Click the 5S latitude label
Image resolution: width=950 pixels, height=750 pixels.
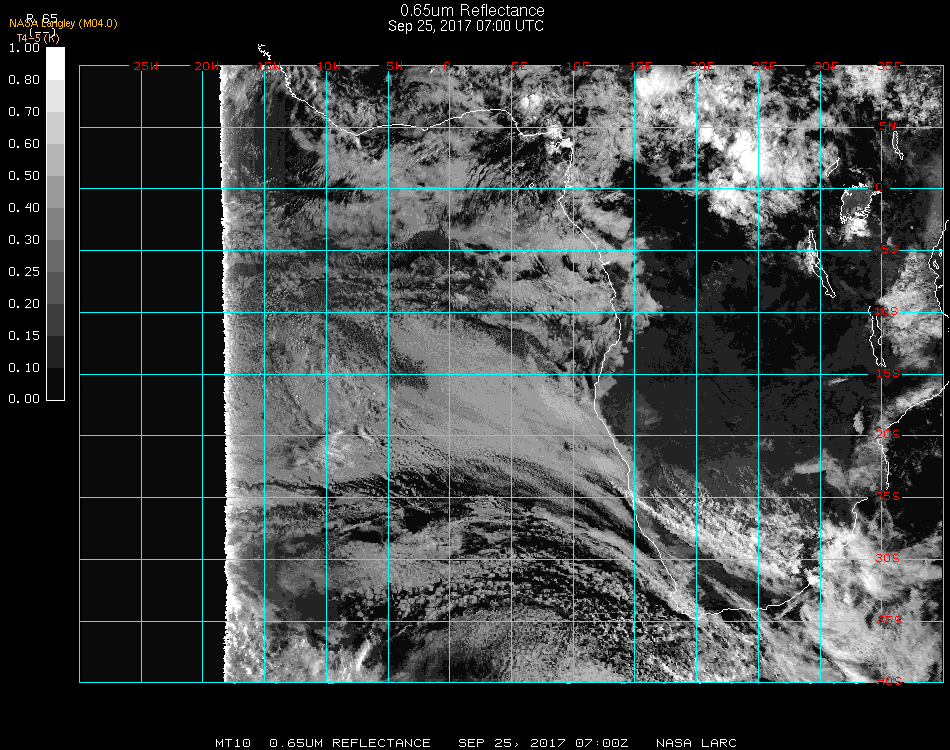[889, 249]
